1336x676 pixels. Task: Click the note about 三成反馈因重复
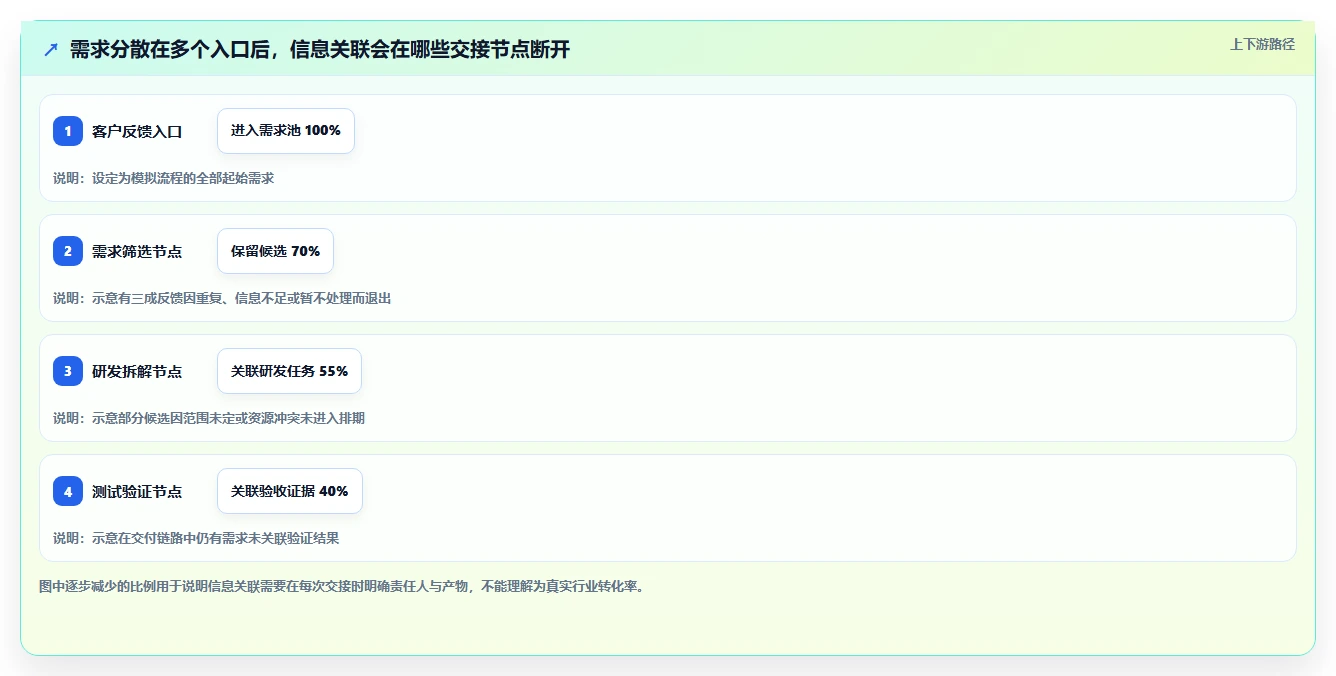click(222, 298)
